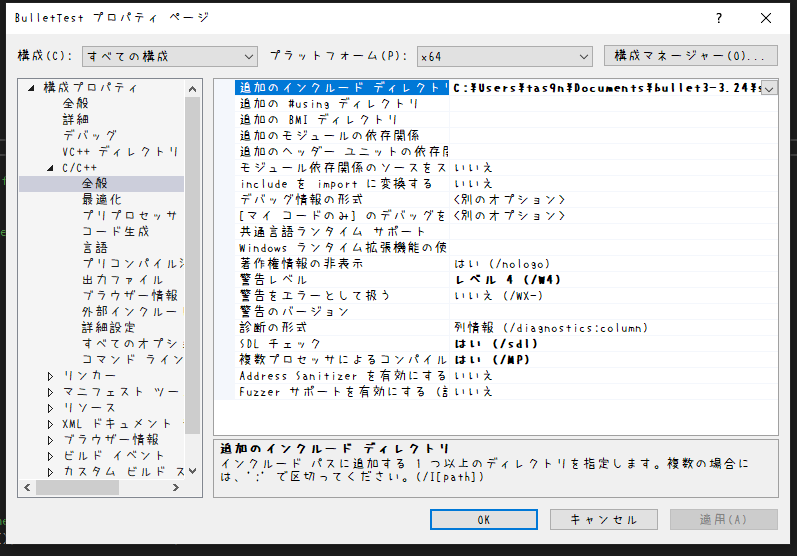Select the モジュール依存関係のソース row
This screenshot has height=556, width=797.
pyautogui.click(x=506, y=168)
